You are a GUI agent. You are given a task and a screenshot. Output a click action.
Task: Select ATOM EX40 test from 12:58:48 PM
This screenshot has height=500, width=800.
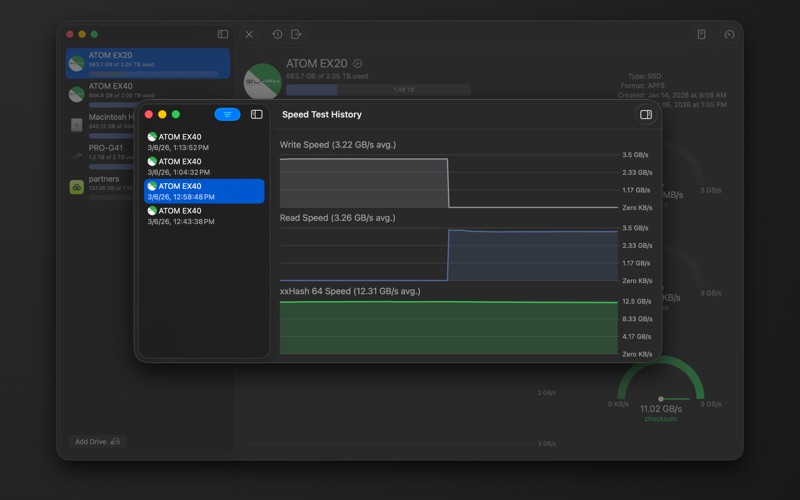pyautogui.click(x=204, y=191)
